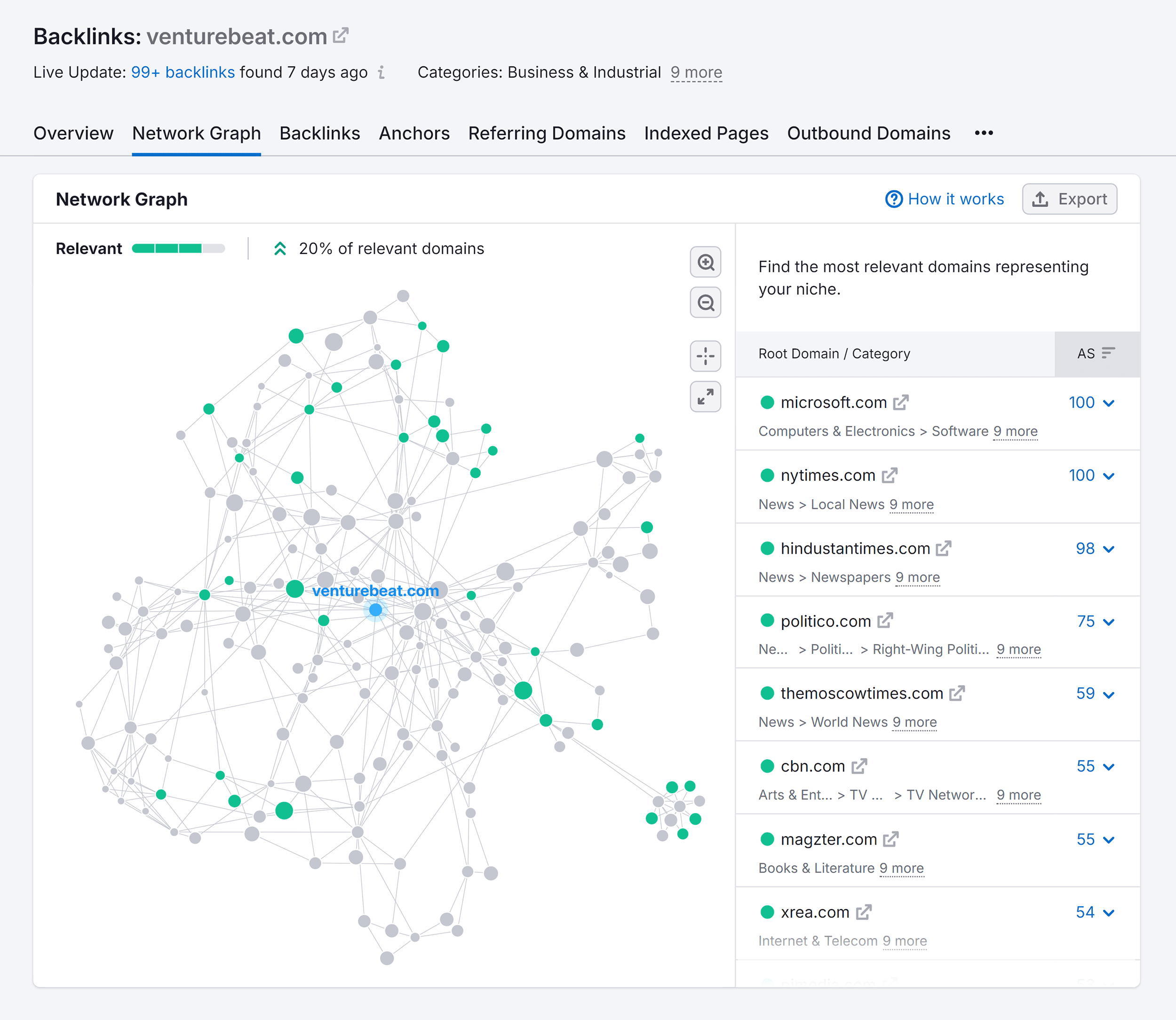Open xrea.com external link icon
The height and width of the screenshot is (1020, 1176).
tap(864, 912)
